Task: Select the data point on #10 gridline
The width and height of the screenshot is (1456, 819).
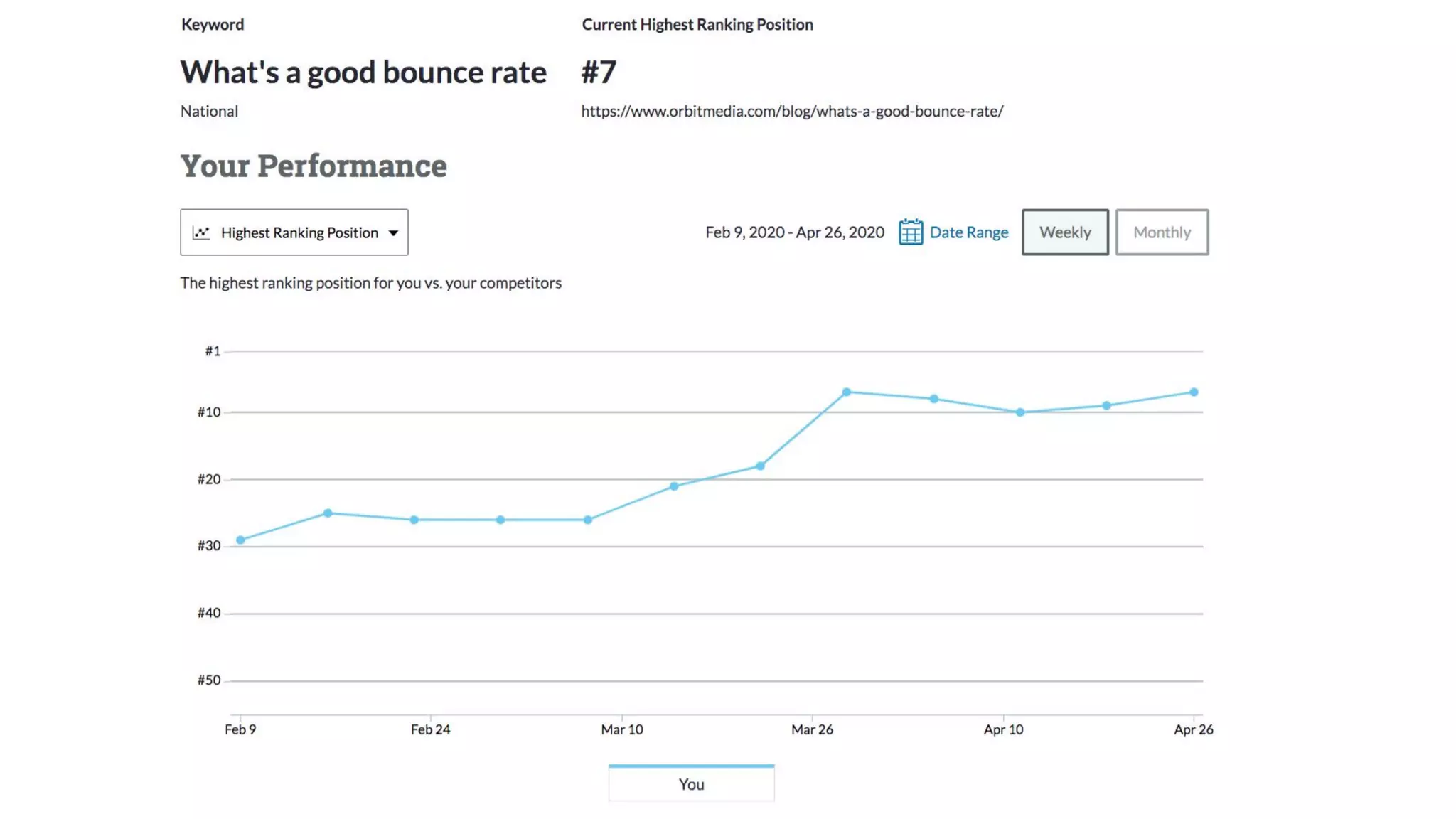Action: pos(1020,412)
